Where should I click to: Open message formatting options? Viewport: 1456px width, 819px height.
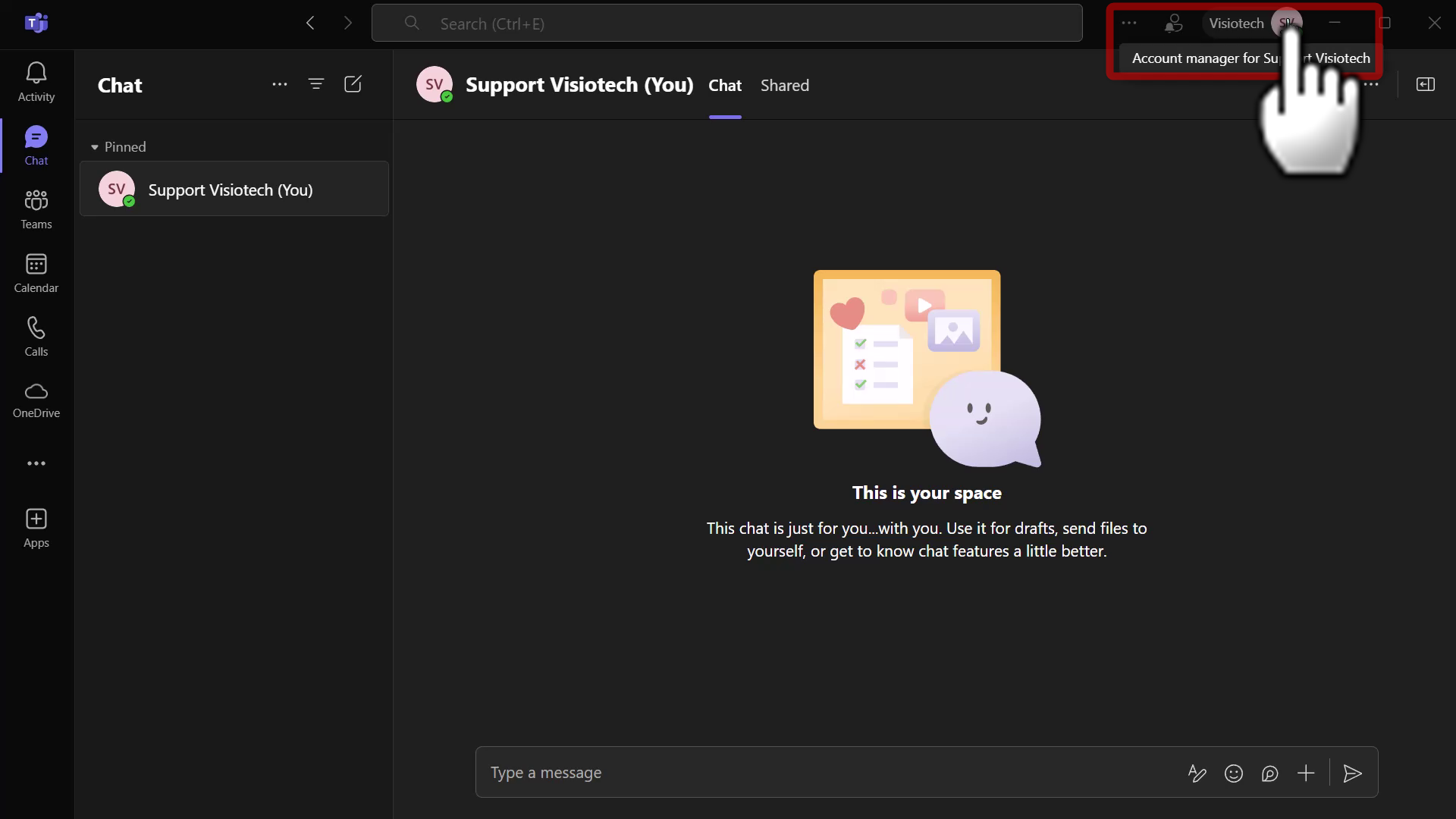[x=1197, y=773]
